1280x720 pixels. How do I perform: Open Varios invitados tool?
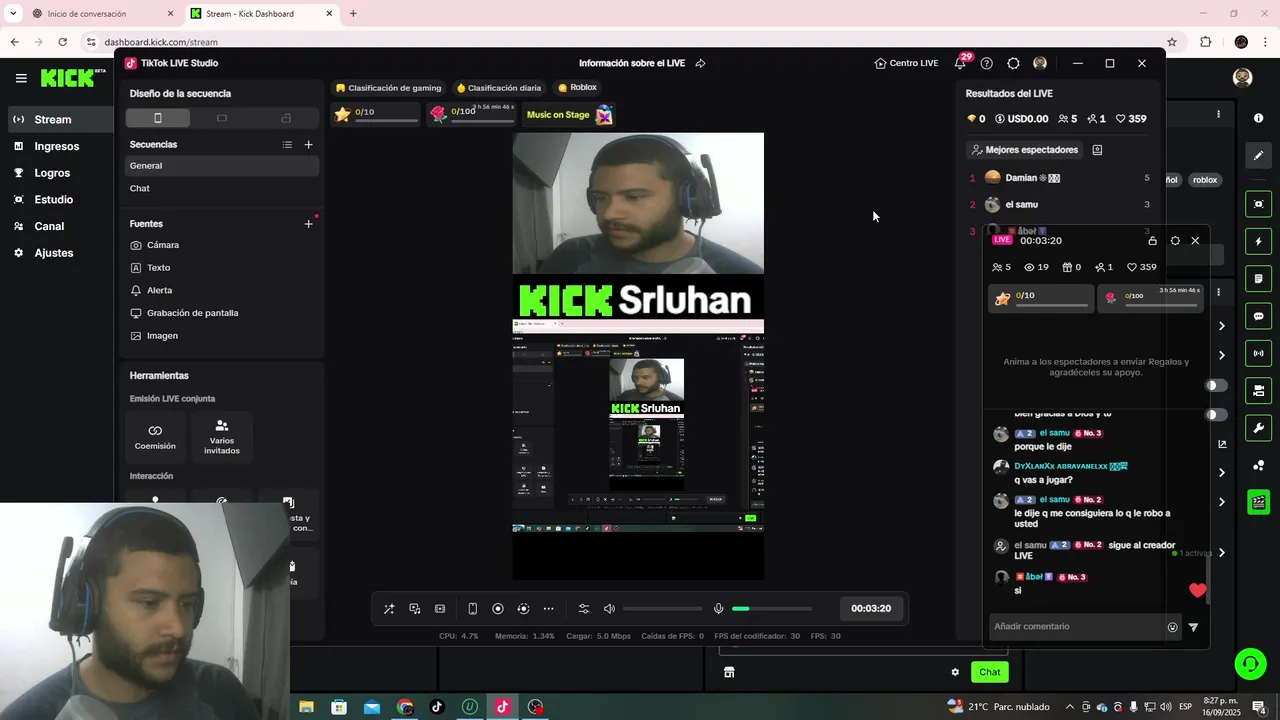click(x=222, y=436)
